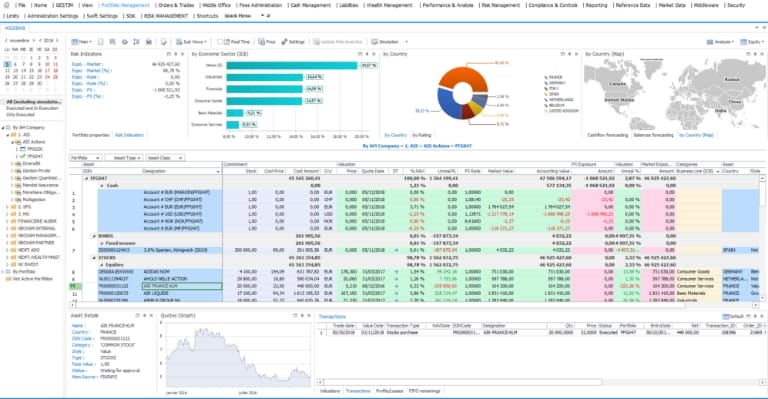Switch to the Profits/Losses tab
Image resolution: width=768 pixels, height=399 pixels.
(389, 391)
